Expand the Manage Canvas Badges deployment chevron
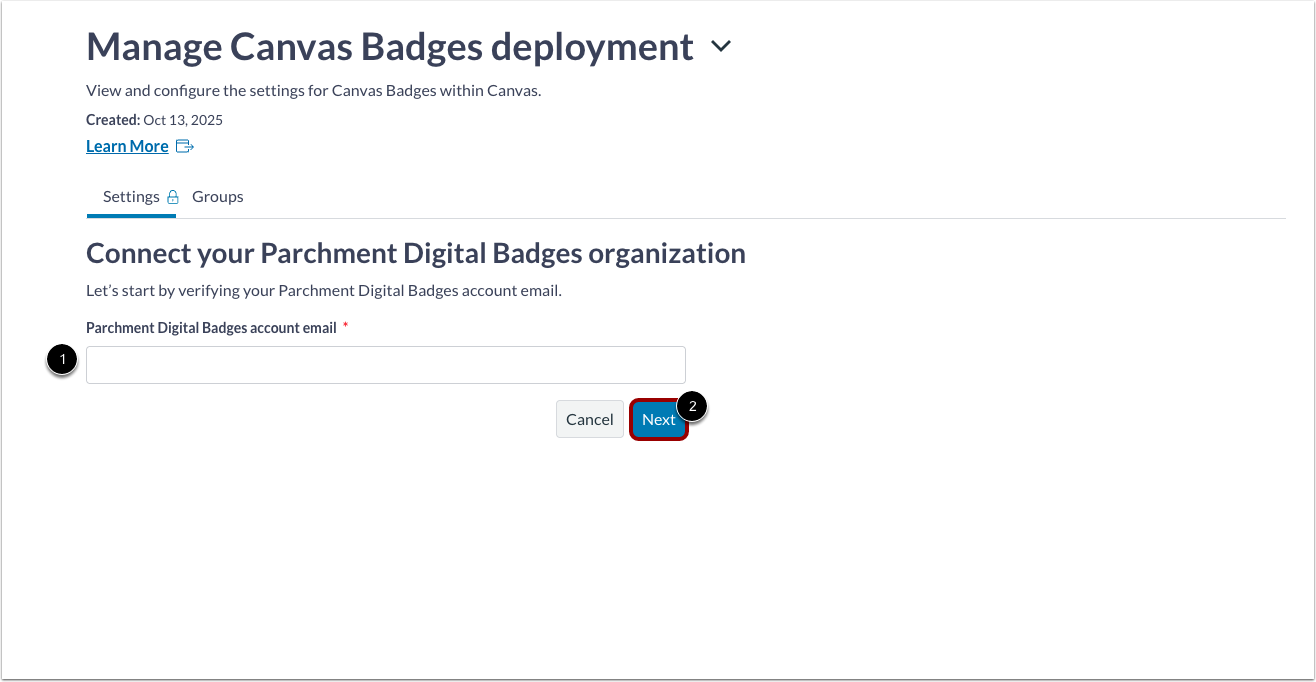The width and height of the screenshot is (1316, 682). click(x=721, y=47)
